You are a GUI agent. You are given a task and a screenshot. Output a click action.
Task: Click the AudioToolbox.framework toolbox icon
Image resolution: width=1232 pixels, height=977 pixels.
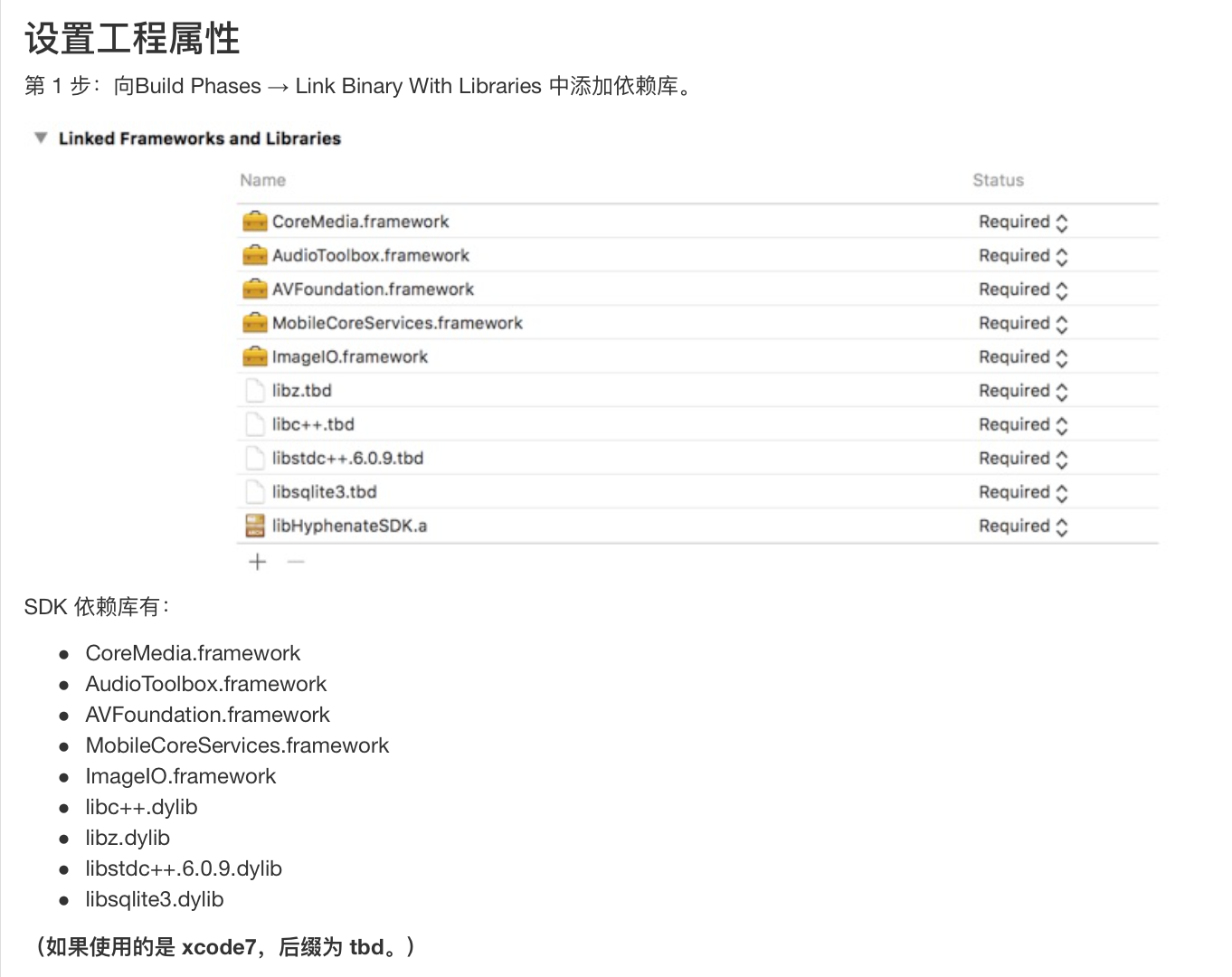click(255, 255)
